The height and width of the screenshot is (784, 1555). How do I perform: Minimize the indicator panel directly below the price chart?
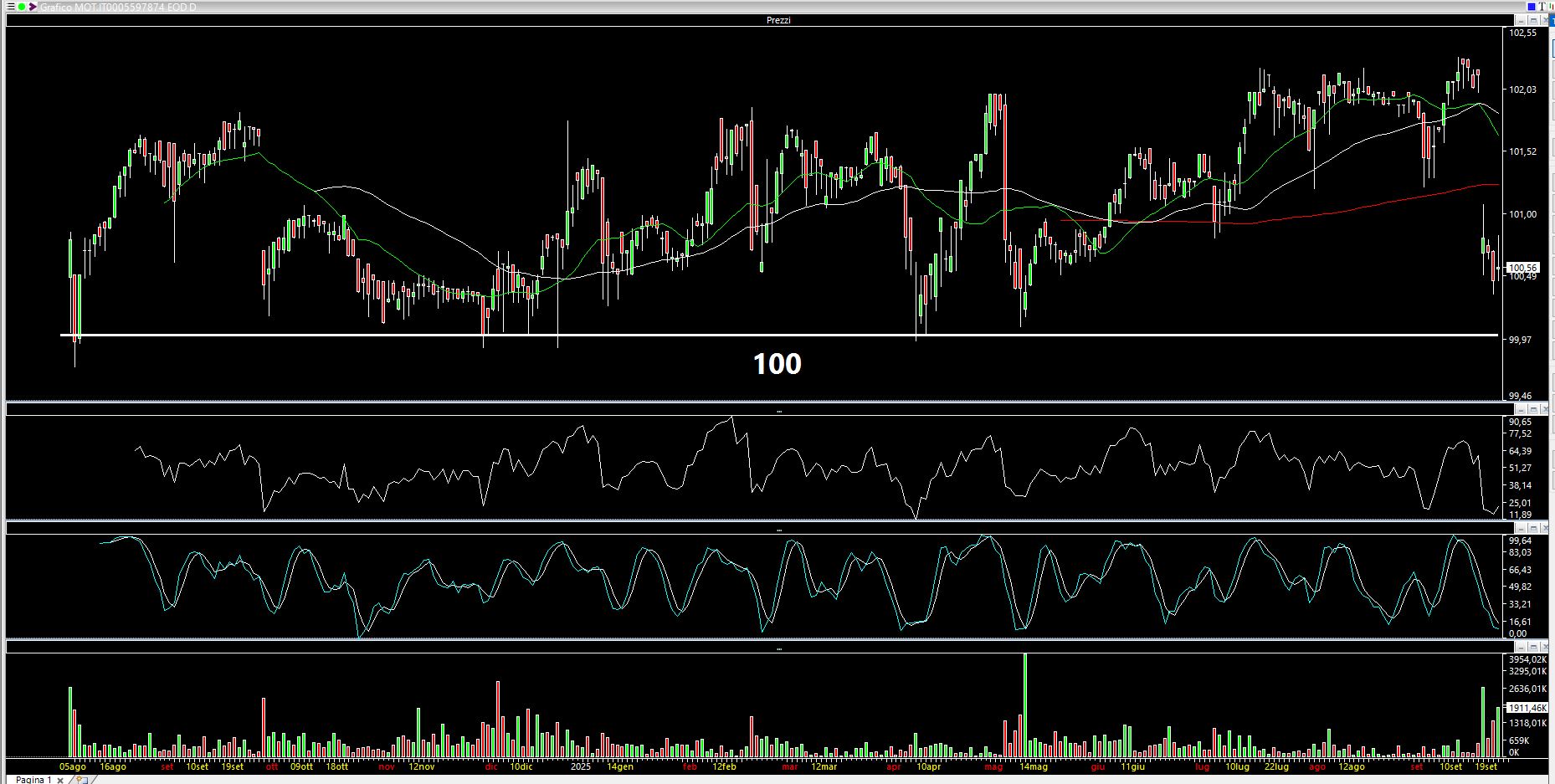tap(1522, 409)
